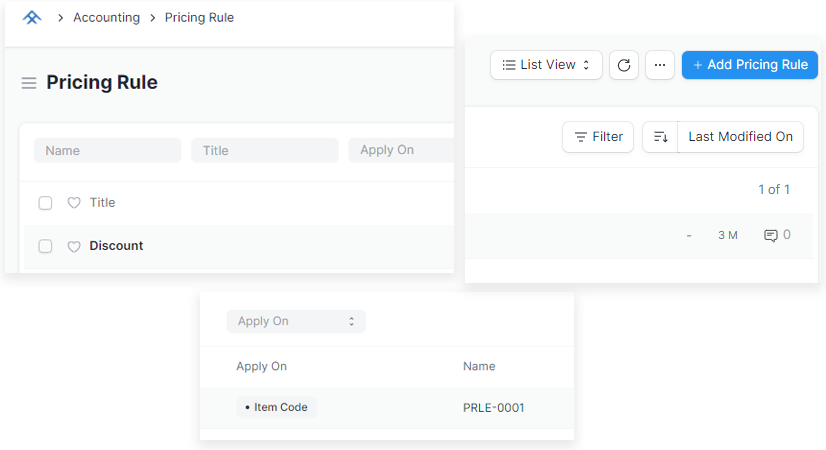Tick the Discount row checkbox
The image size is (826, 450).
[45, 246]
